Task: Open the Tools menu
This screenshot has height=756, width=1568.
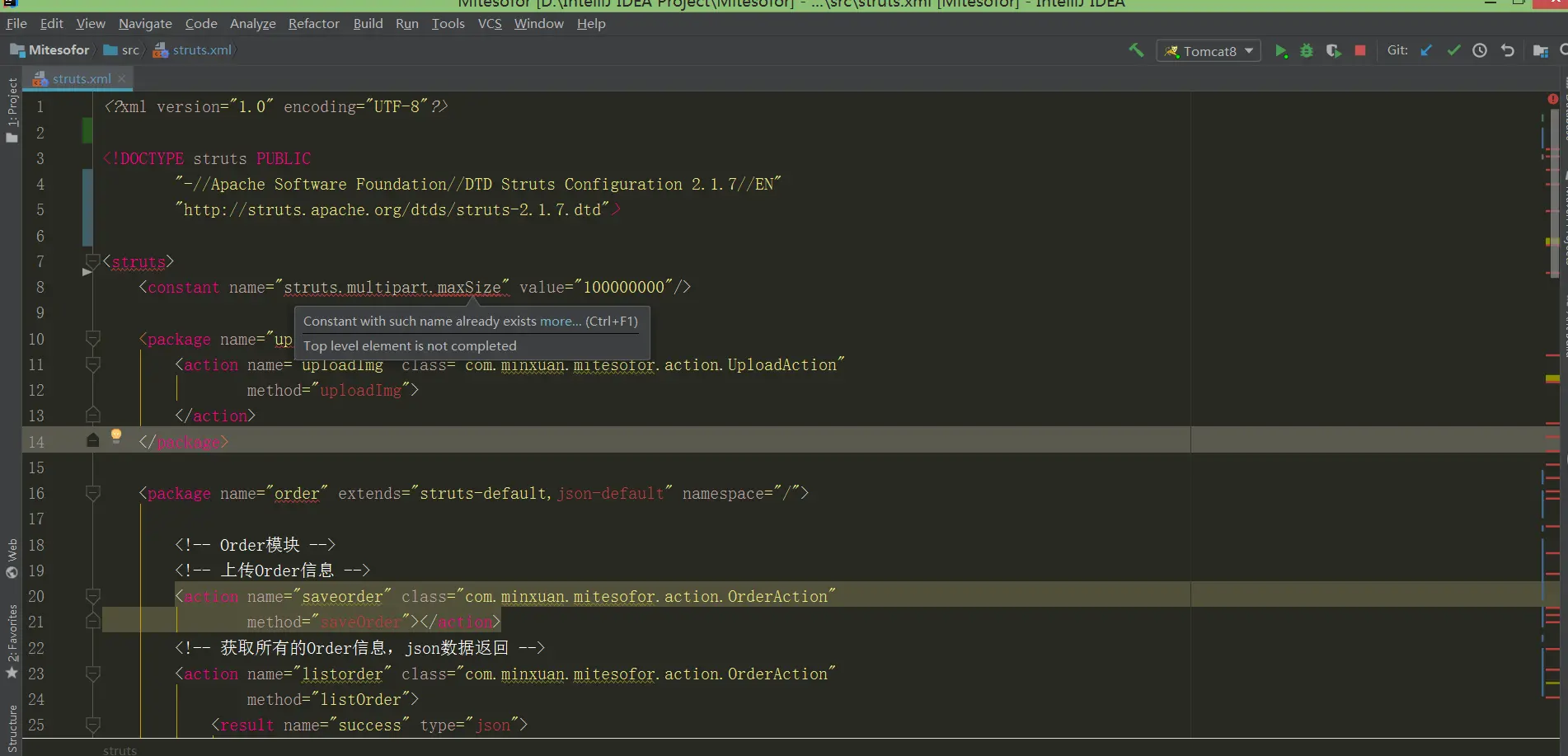Action: tap(448, 23)
